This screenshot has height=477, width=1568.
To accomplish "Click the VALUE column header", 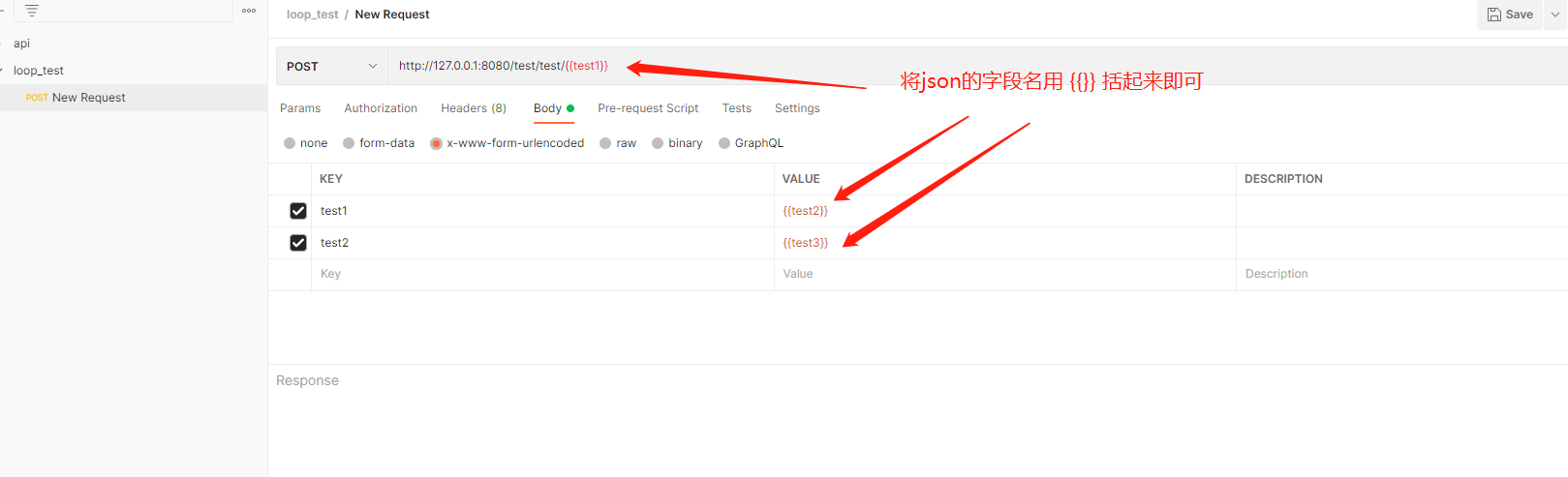I will 801,179.
